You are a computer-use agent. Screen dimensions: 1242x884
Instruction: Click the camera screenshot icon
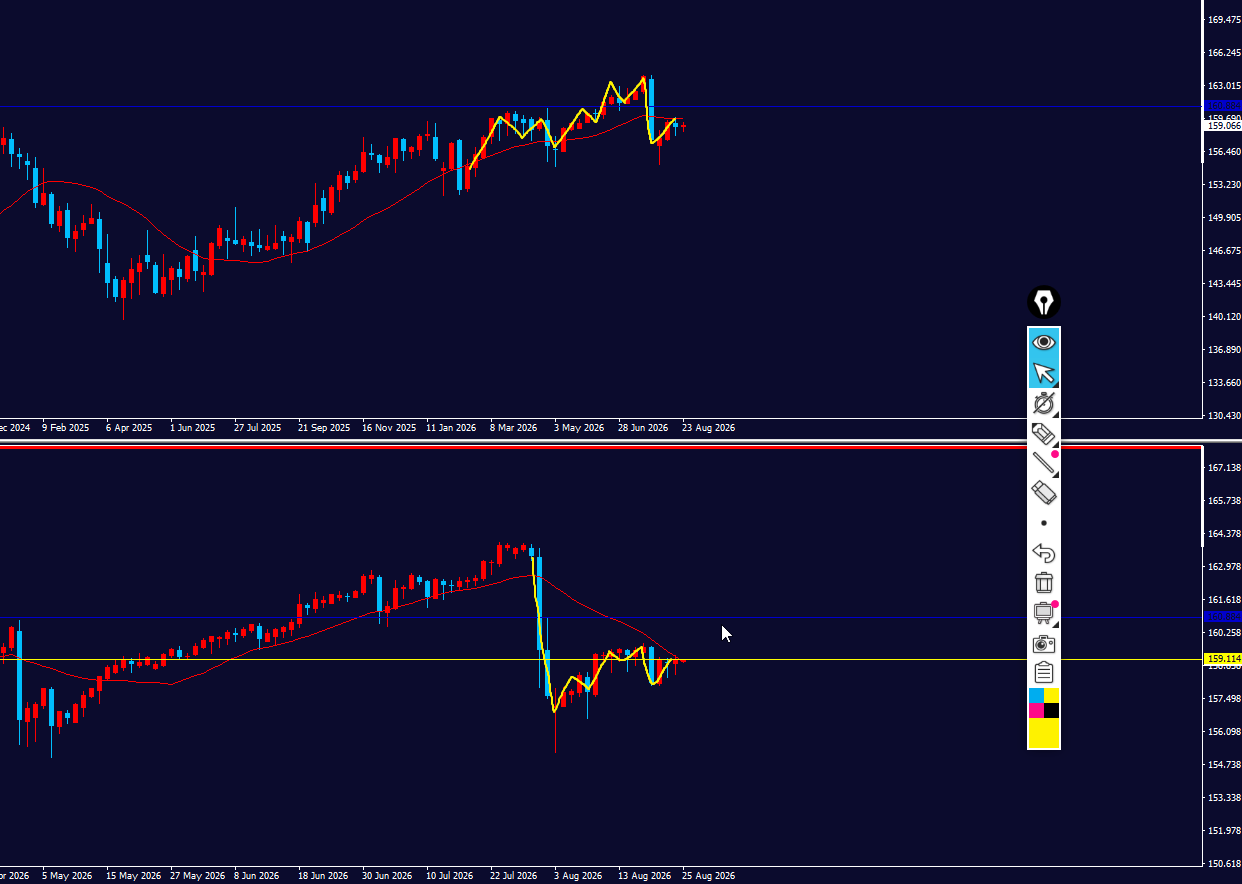[x=1044, y=643]
